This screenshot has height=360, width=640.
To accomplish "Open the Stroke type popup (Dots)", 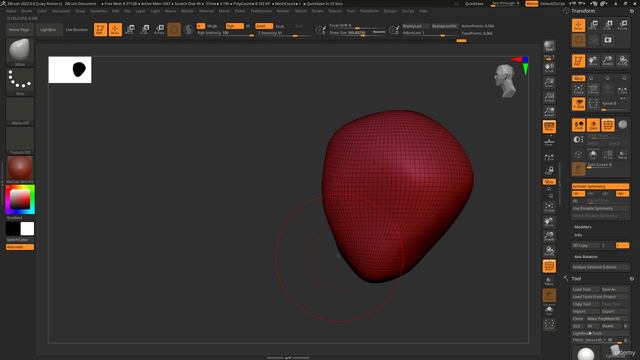I will 20,82.
